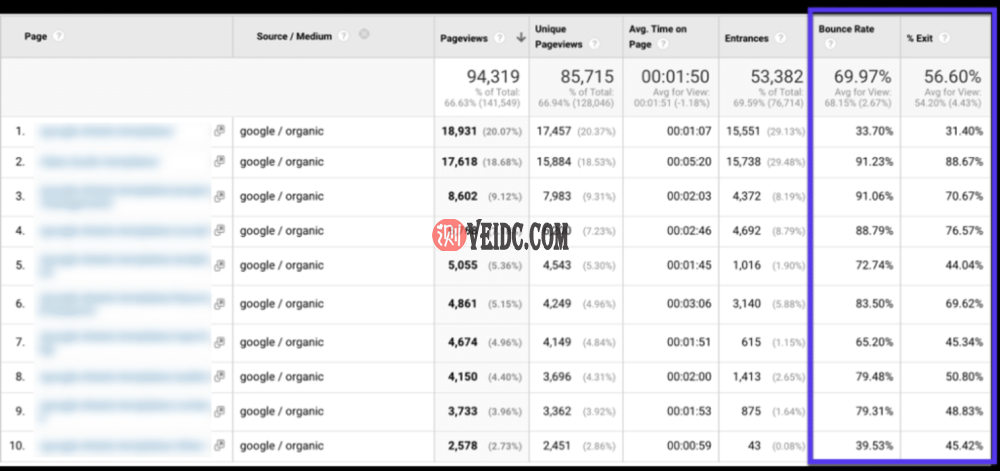Image resolution: width=1000 pixels, height=471 pixels.
Task: Open the blurred page link in row 1
Action: pyautogui.click(x=107, y=131)
